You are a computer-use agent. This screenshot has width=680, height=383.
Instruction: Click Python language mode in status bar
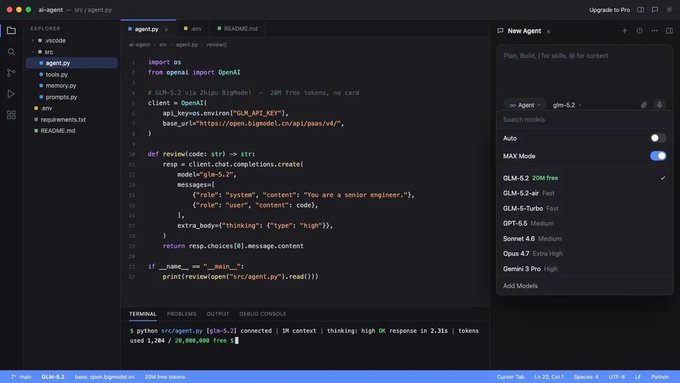coord(660,377)
